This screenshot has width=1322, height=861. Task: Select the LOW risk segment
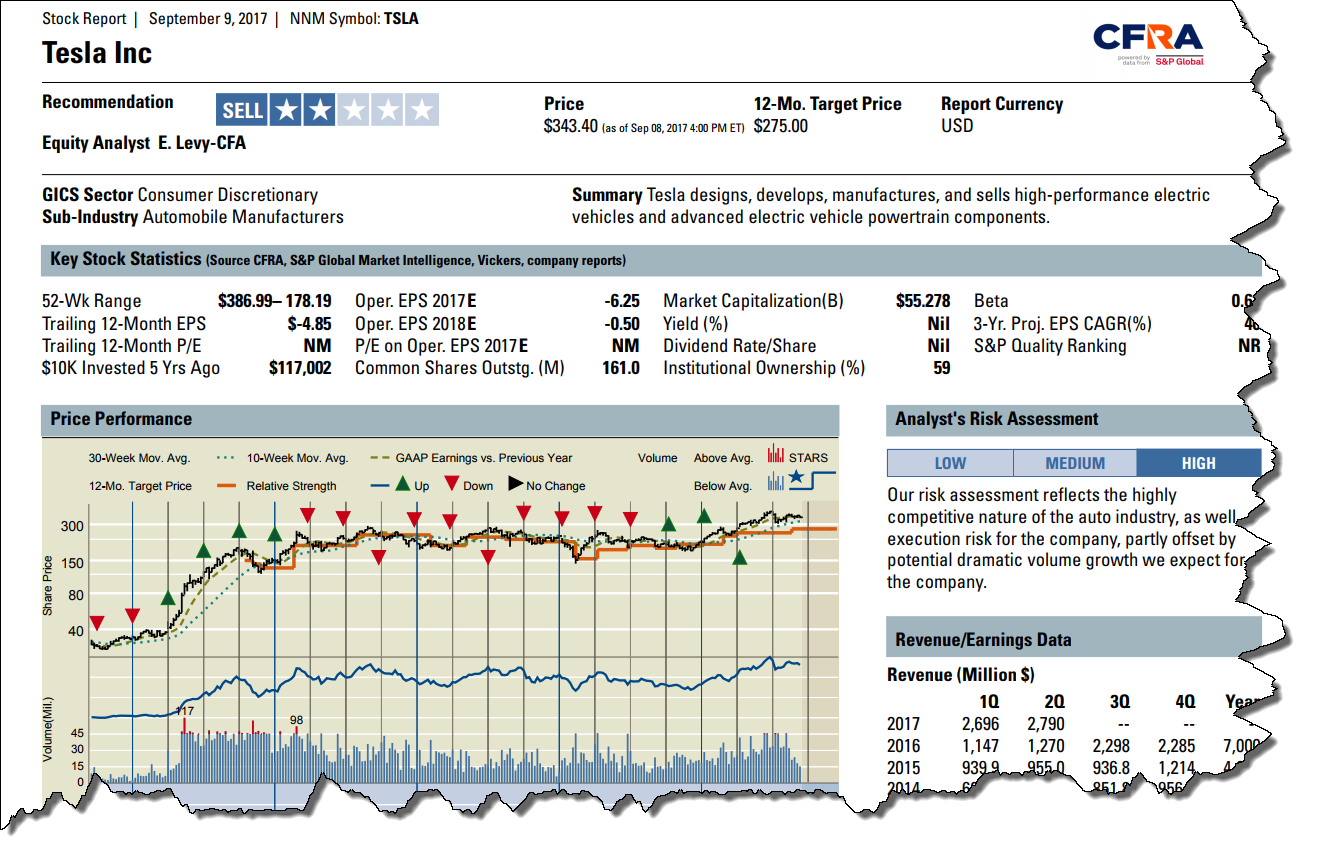click(x=950, y=463)
